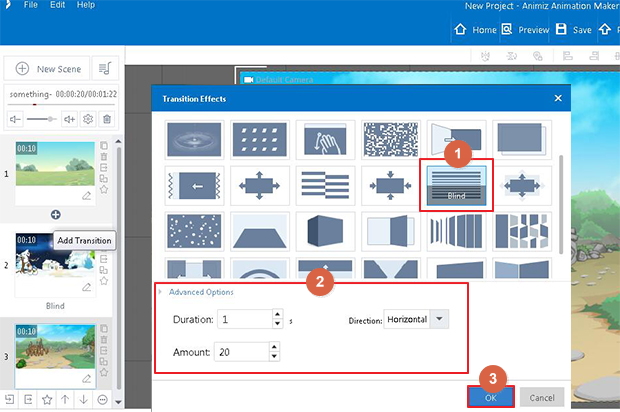Delete the audio track with trash icon
620x412 pixels.
pyautogui.click(x=107, y=119)
